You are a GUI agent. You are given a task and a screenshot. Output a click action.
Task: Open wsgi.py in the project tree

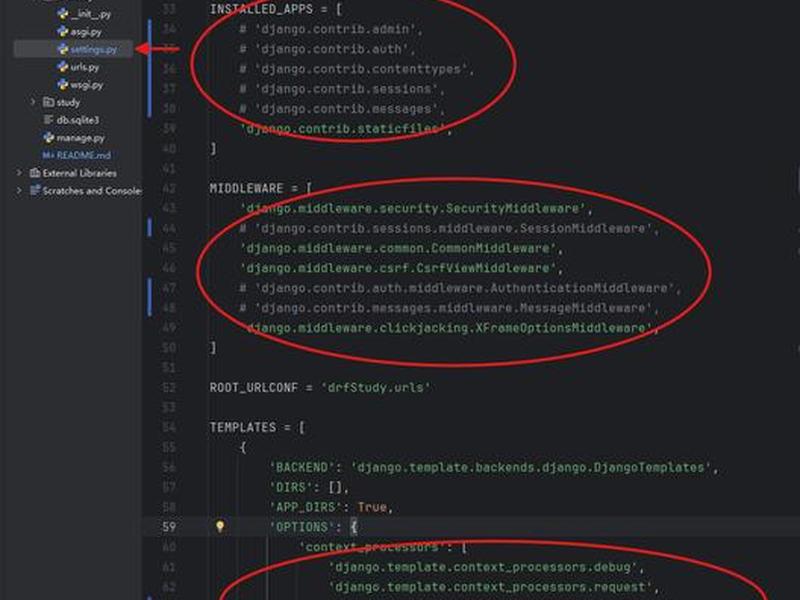[86, 85]
